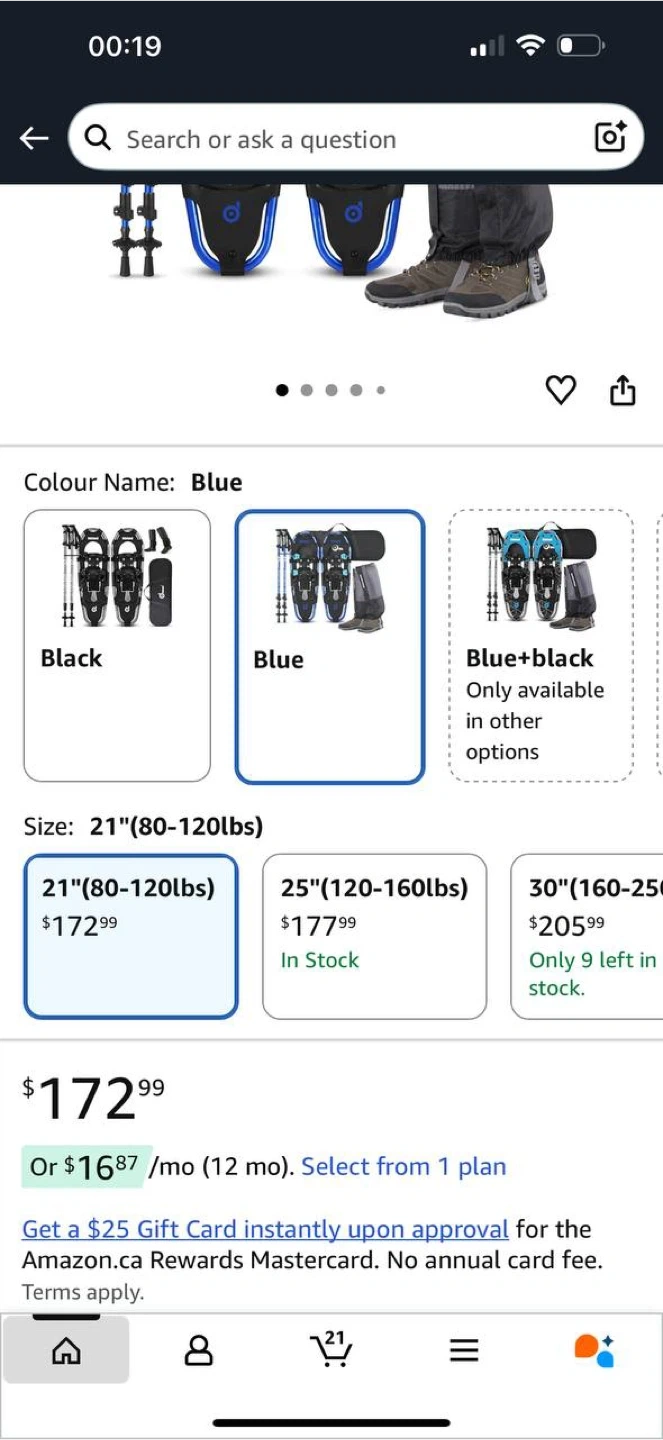Screen dimensions: 663x1440
Task: Choose the Blue+black colour variant
Action: (x=541, y=645)
